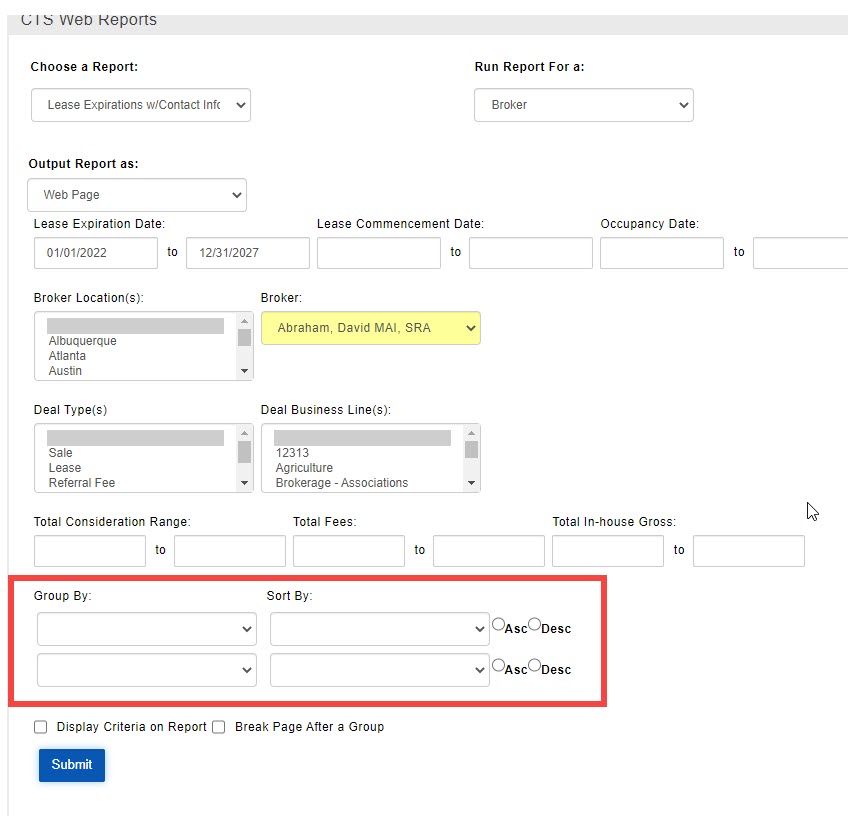Expand the second Sort By dropdown
This screenshot has height=816, width=848.
point(379,670)
